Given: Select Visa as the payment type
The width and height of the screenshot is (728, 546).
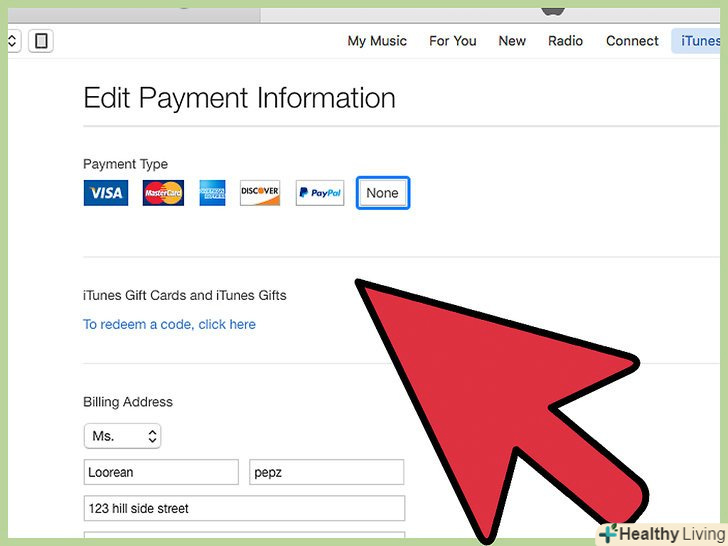Looking at the screenshot, I should tap(106, 193).
